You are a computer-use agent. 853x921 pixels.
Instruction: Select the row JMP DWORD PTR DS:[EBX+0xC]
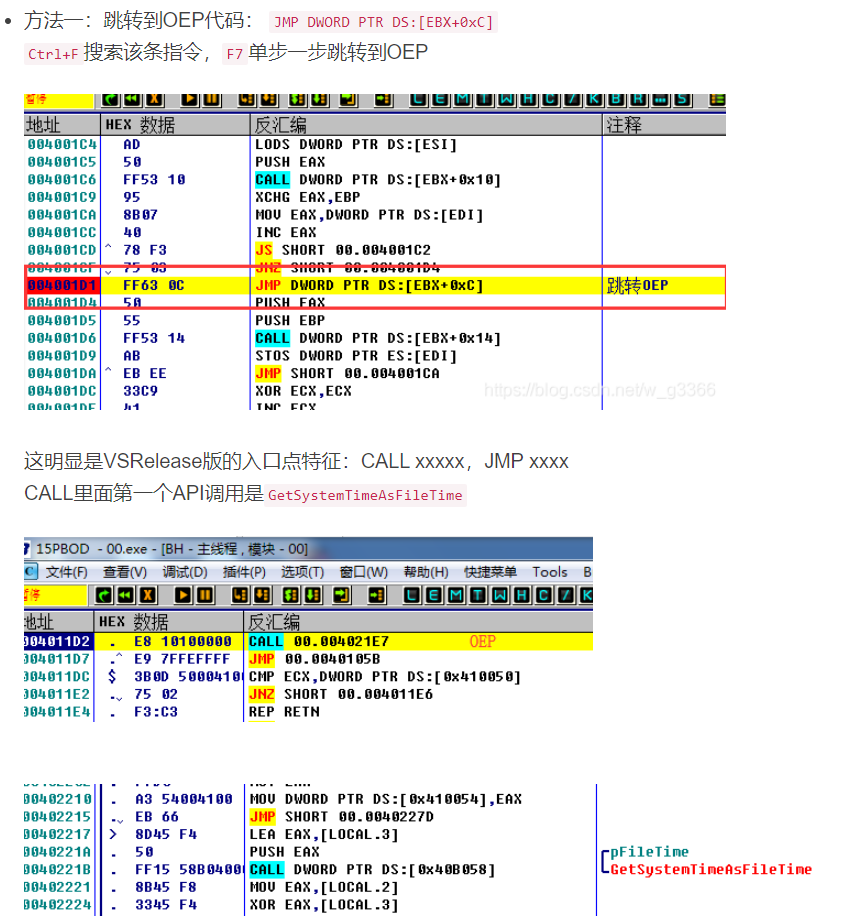pyautogui.click(x=375, y=285)
